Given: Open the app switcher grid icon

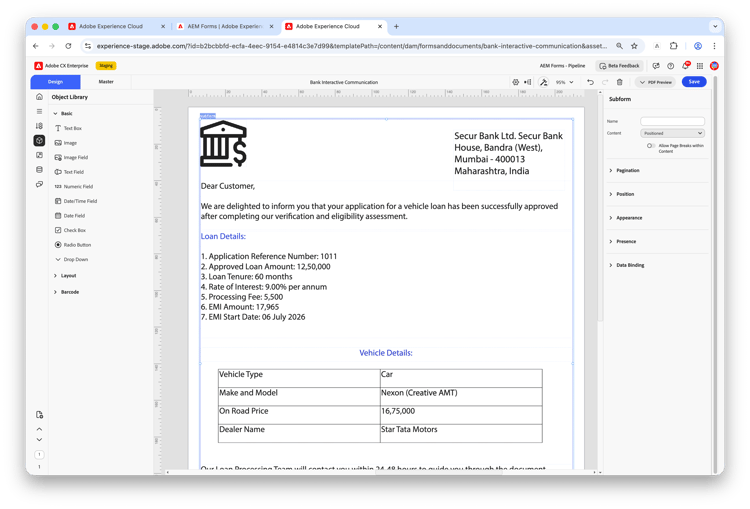Looking at the screenshot, I should pos(700,66).
